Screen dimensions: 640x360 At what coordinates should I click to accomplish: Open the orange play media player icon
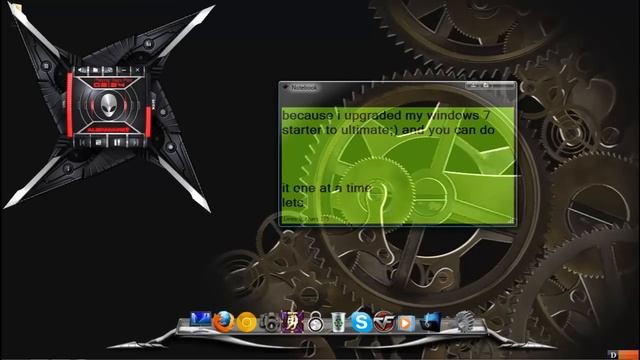(405, 323)
